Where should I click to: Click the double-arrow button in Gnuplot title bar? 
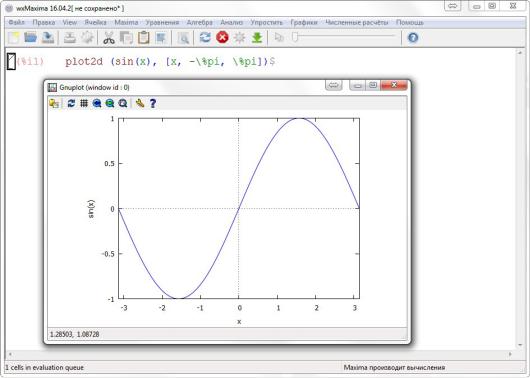click(x=334, y=85)
